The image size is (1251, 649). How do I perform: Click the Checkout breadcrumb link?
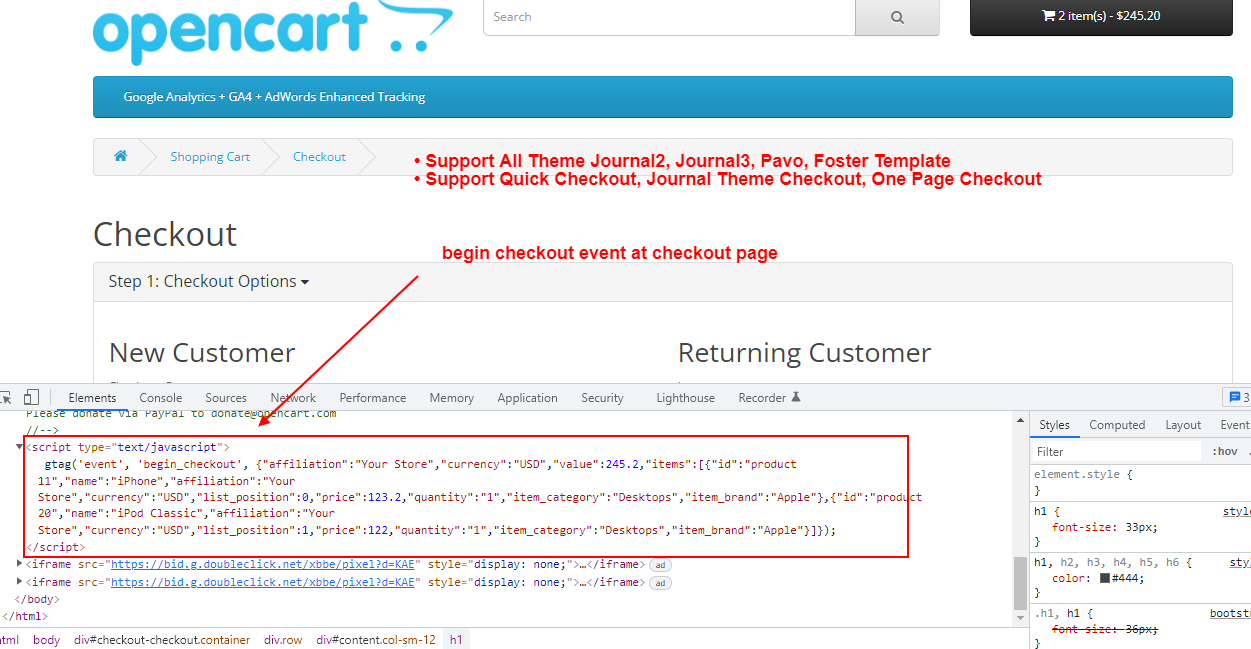point(319,157)
